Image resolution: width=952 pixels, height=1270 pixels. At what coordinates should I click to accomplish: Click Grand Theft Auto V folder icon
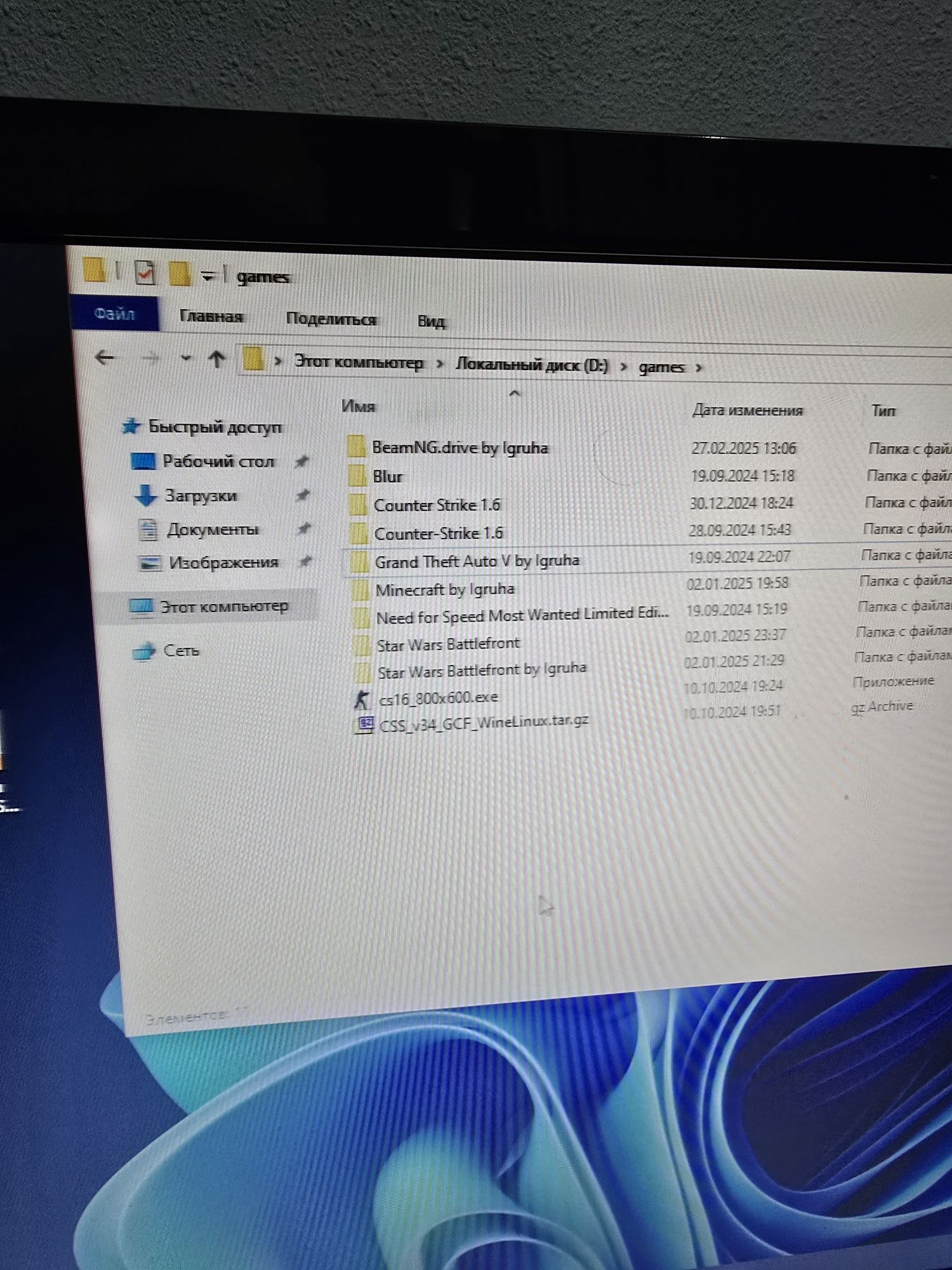point(360,561)
